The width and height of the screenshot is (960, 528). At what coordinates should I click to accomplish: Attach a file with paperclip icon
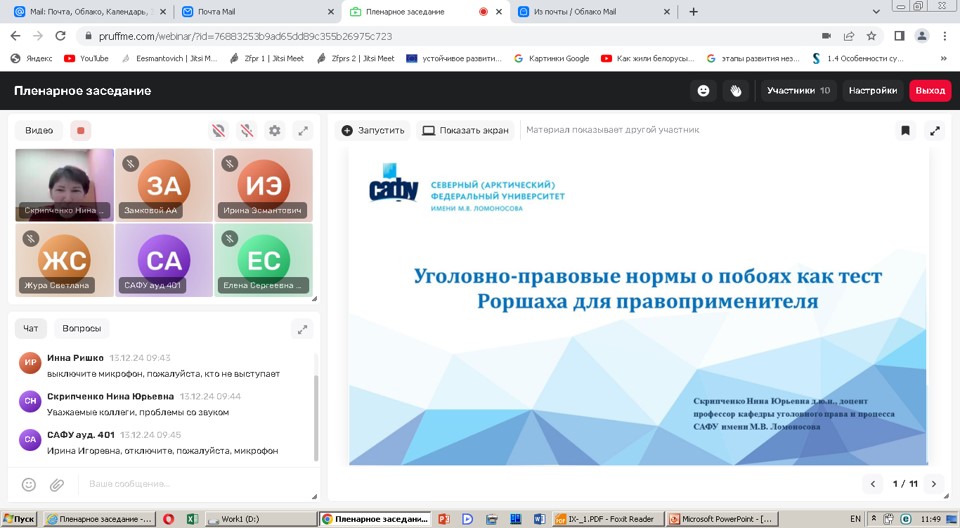(57, 484)
